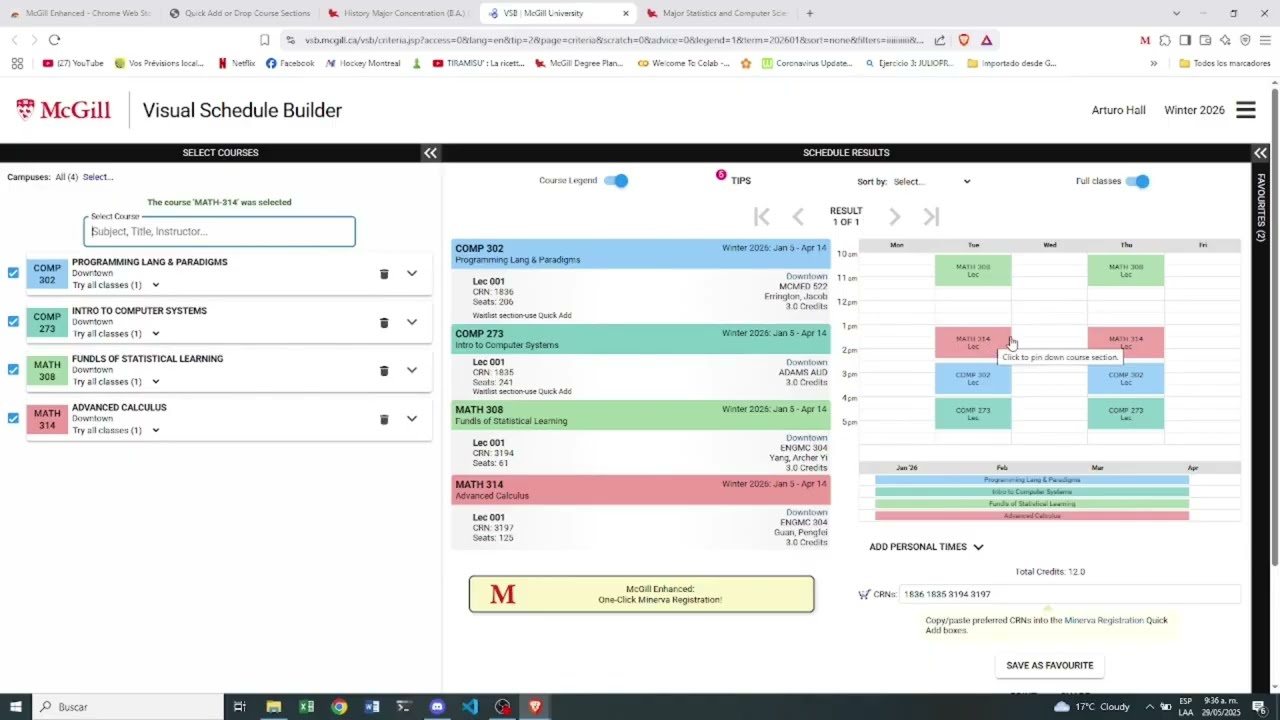Open the Tips link

pos(740,181)
